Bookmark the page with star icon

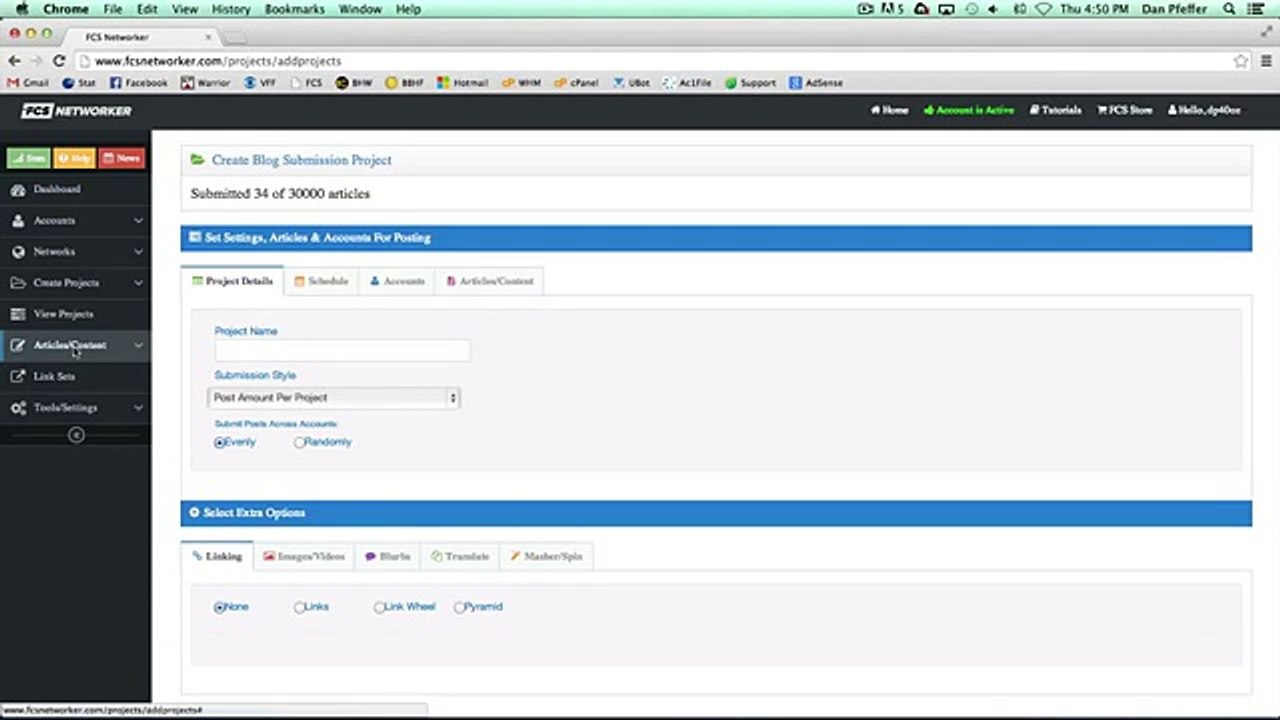pos(1241,61)
